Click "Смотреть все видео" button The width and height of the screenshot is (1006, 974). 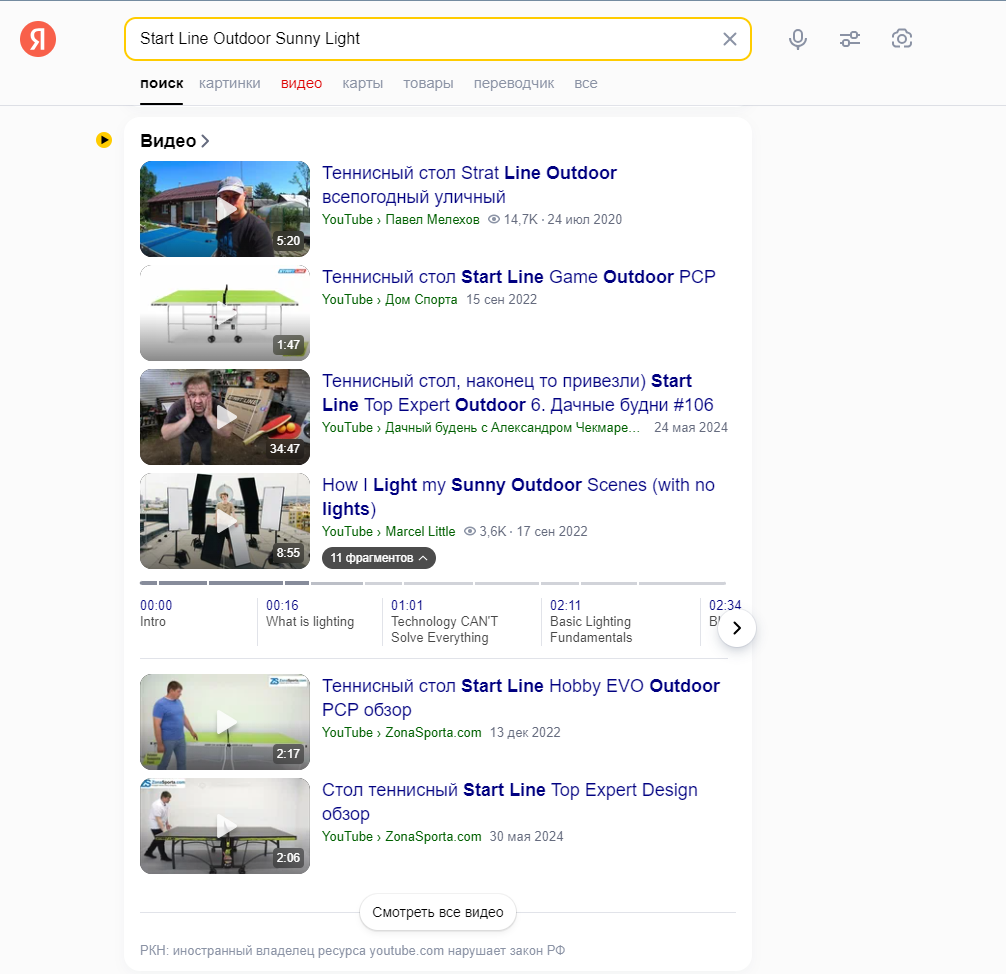tap(438, 912)
